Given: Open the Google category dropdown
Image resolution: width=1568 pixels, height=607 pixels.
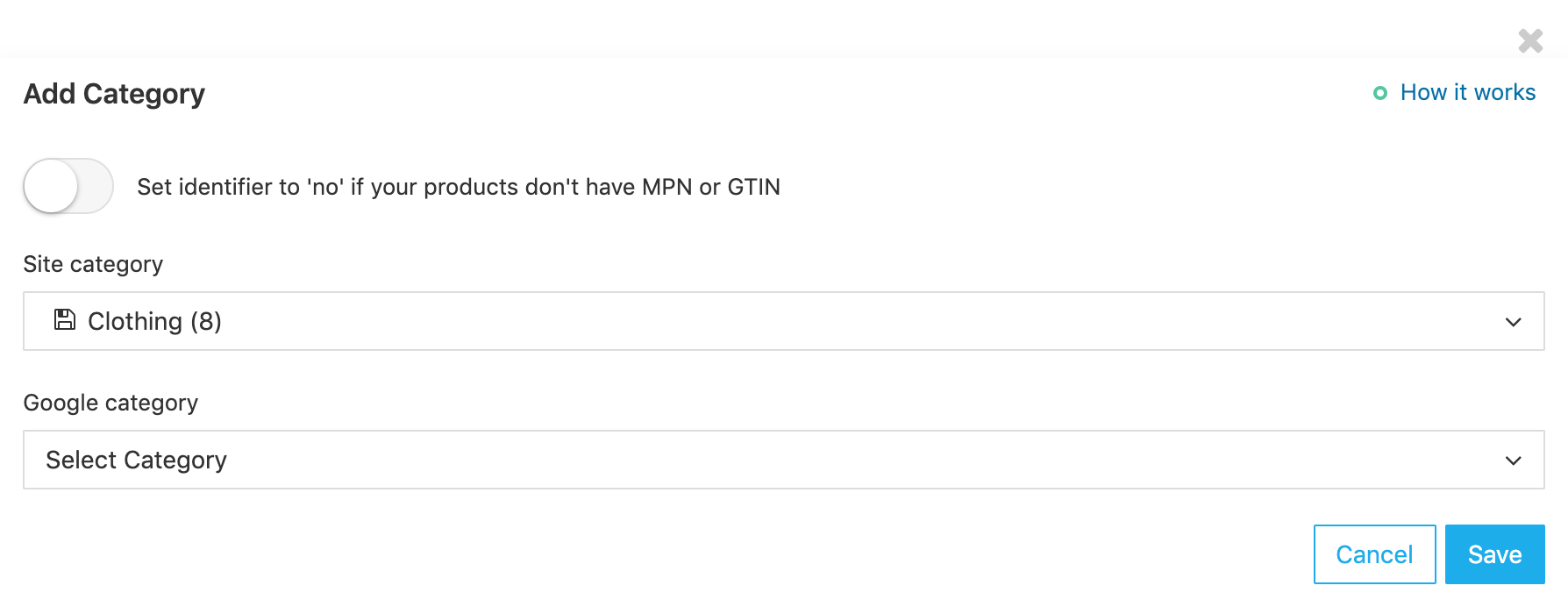Looking at the screenshot, I should tap(783, 460).
